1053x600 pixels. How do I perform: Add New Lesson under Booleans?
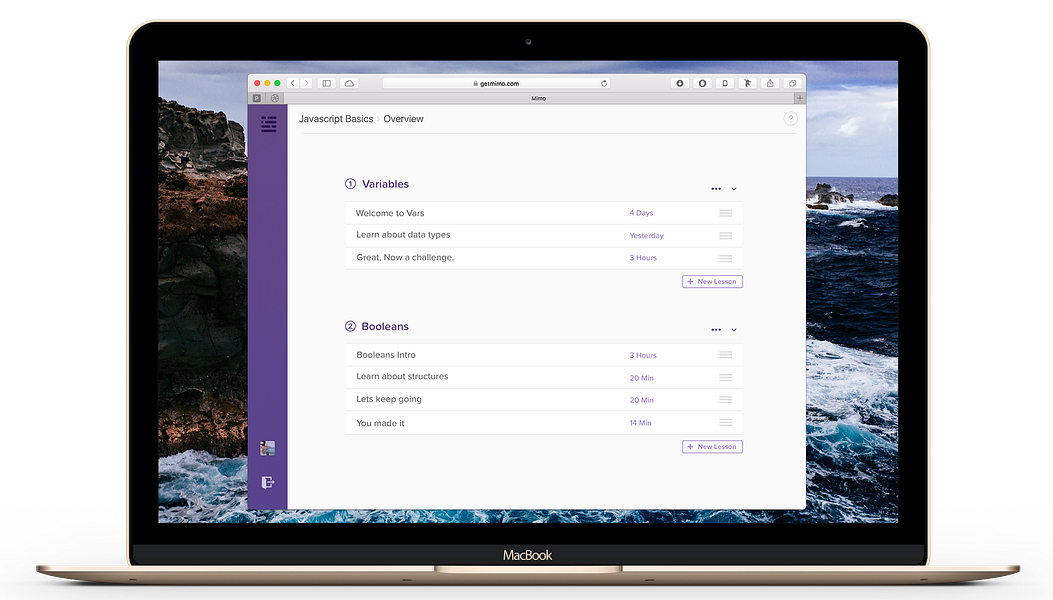tap(713, 447)
